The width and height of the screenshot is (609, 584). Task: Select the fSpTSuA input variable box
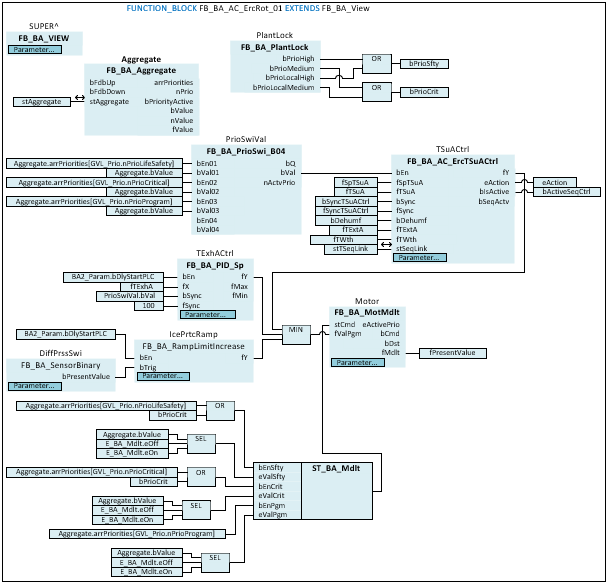pyautogui.click(x=356, y=182)
